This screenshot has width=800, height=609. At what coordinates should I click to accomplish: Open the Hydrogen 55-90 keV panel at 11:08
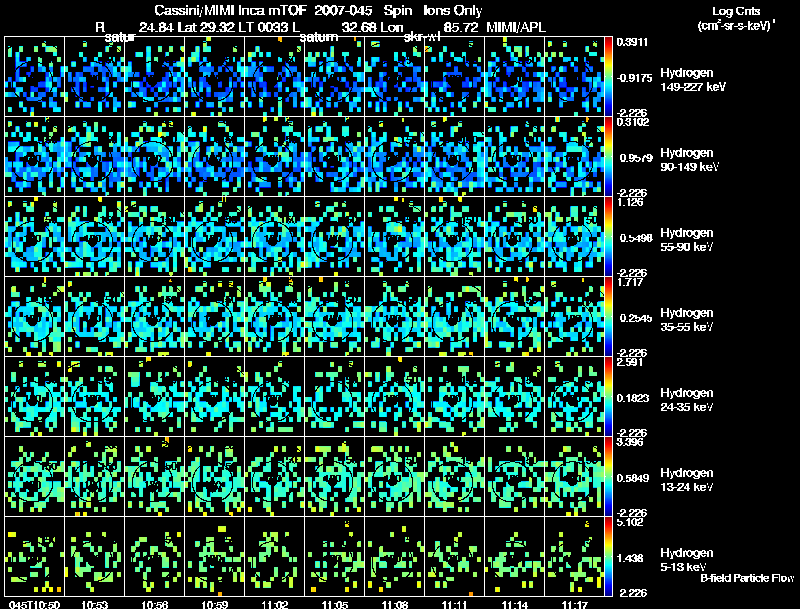point(394,236)
